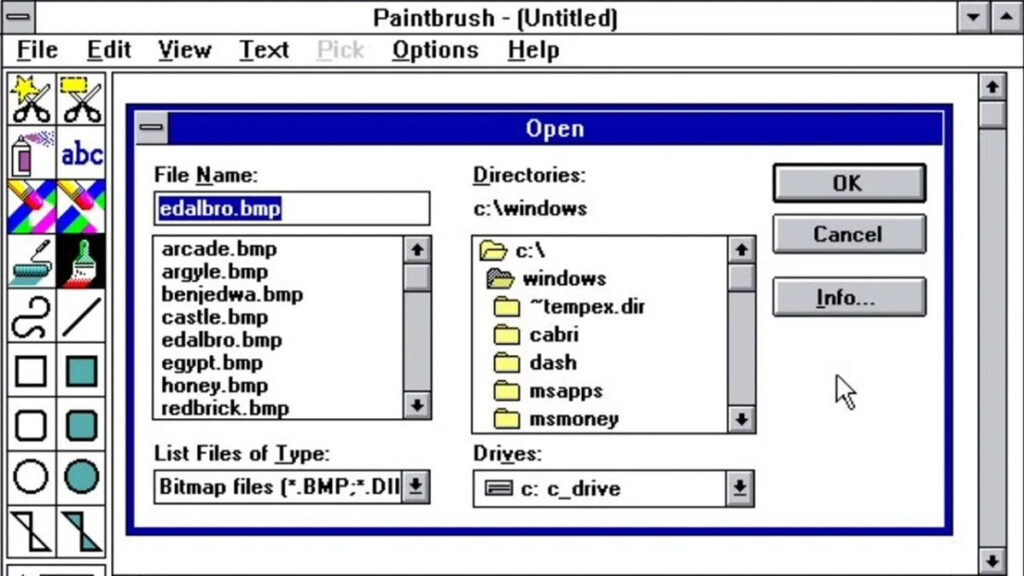Click the File Name input field

292,208
